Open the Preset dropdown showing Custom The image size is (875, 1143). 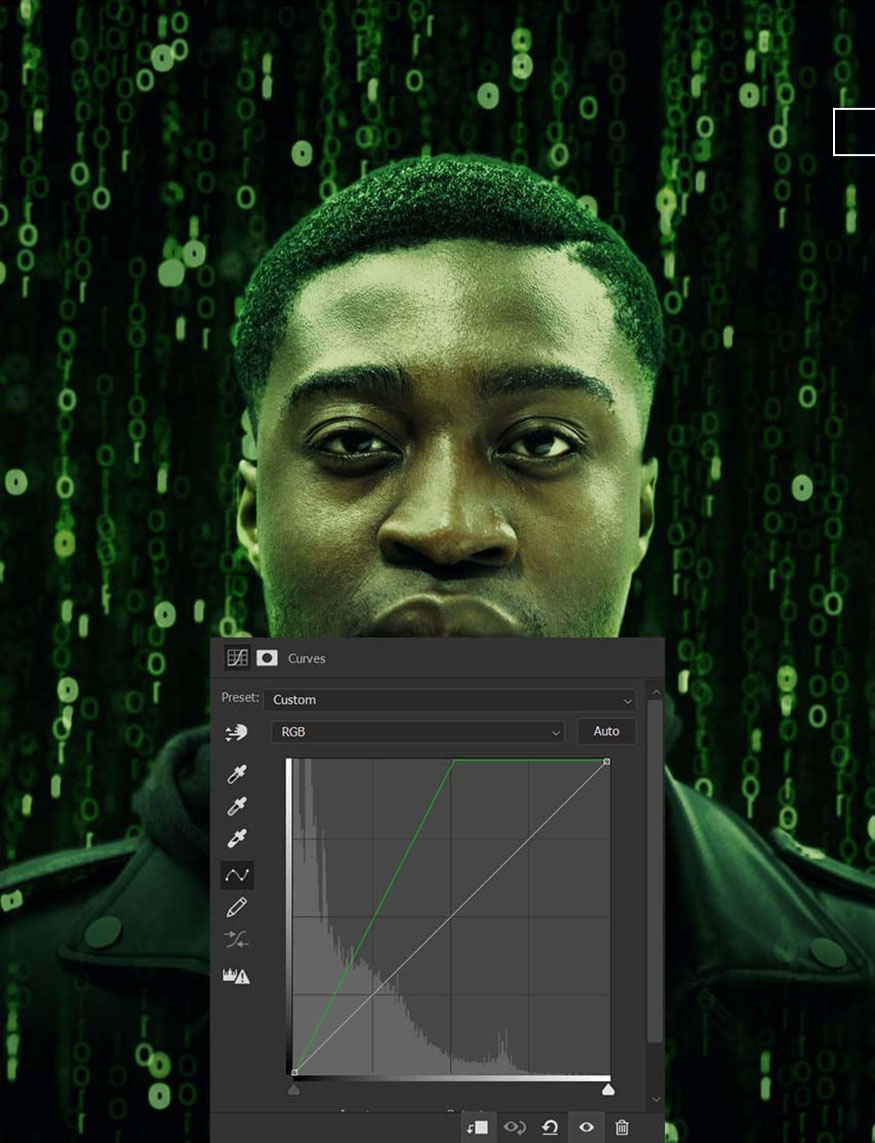450,700
